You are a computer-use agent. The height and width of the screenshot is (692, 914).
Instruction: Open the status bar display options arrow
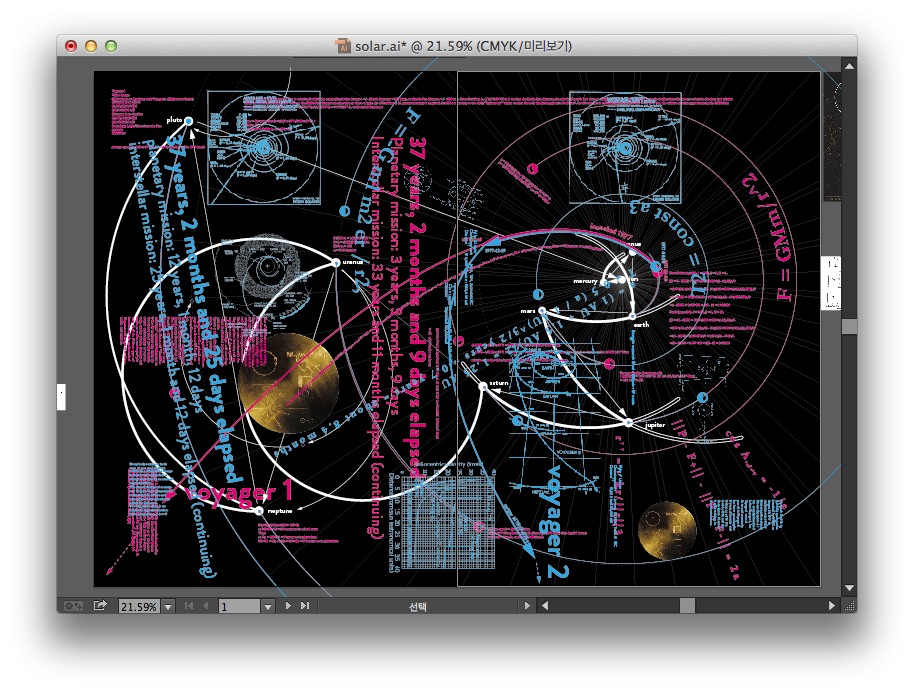[x=527, y=606]
